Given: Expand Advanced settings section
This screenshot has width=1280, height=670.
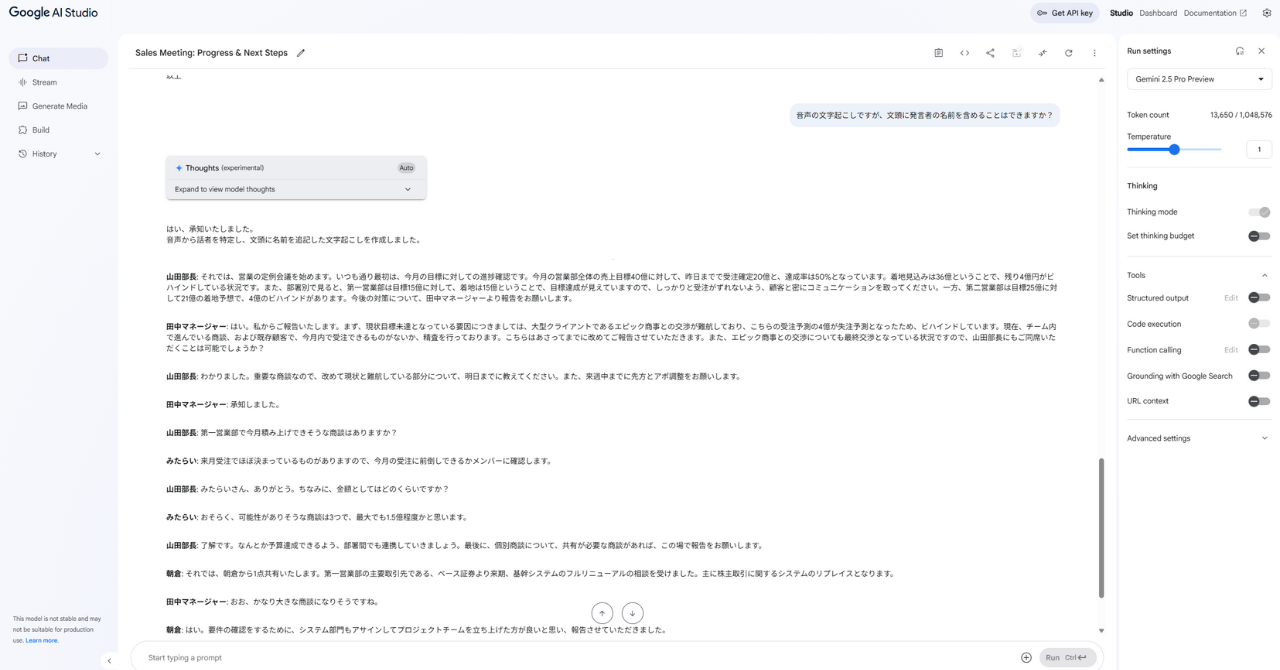Looking at the screenshot, I should (1198, 438).
